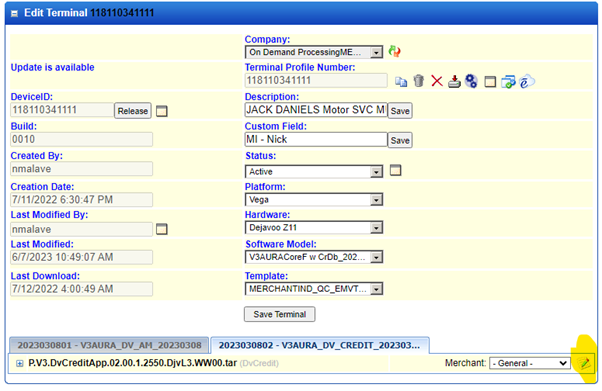Click the Last Modified date field
This screenshot has width=602, height=391.
coord(81,257)
